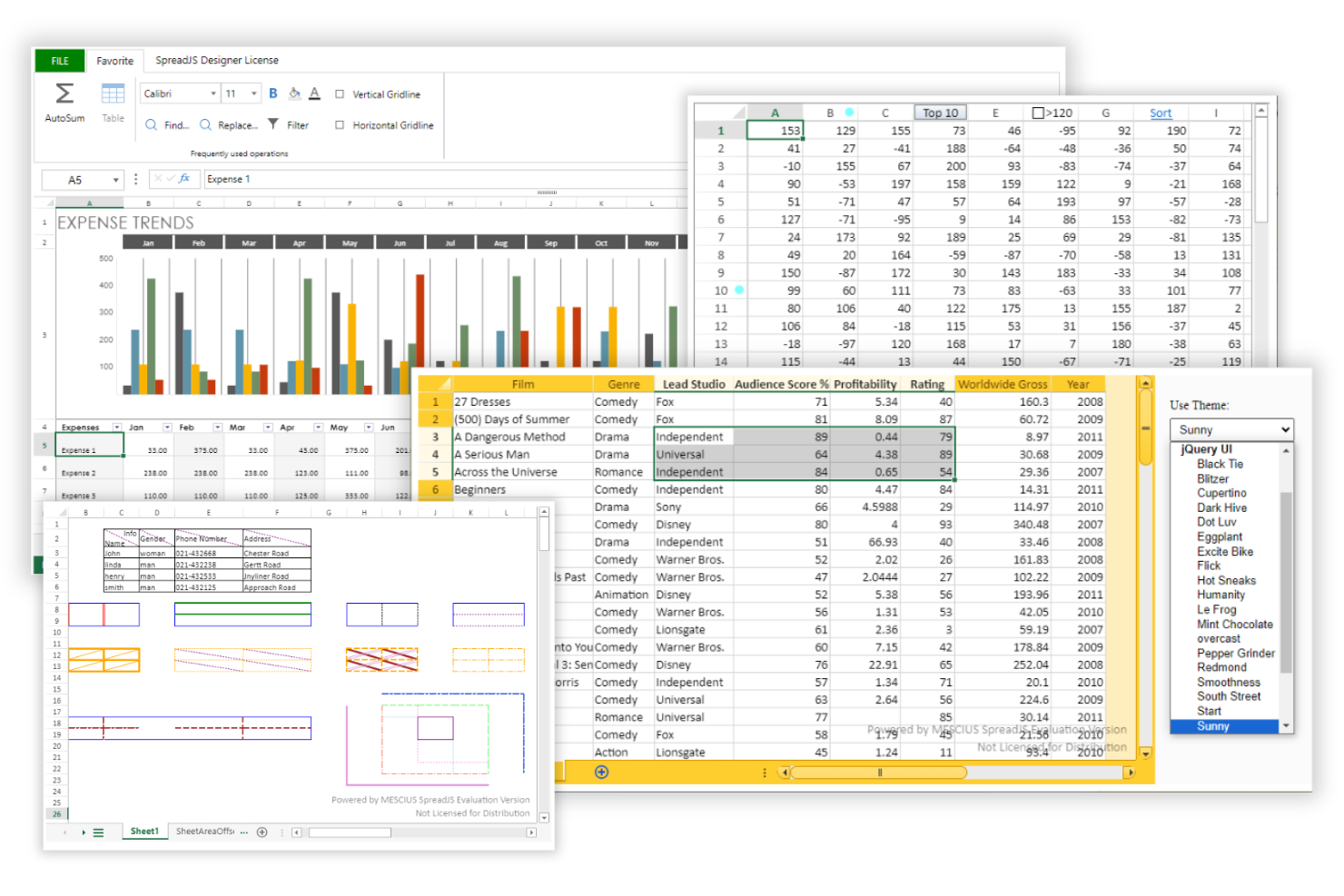The image size is (1344, 896).
Task: Select cell A1 with value 153
Action: click(775, 131)
